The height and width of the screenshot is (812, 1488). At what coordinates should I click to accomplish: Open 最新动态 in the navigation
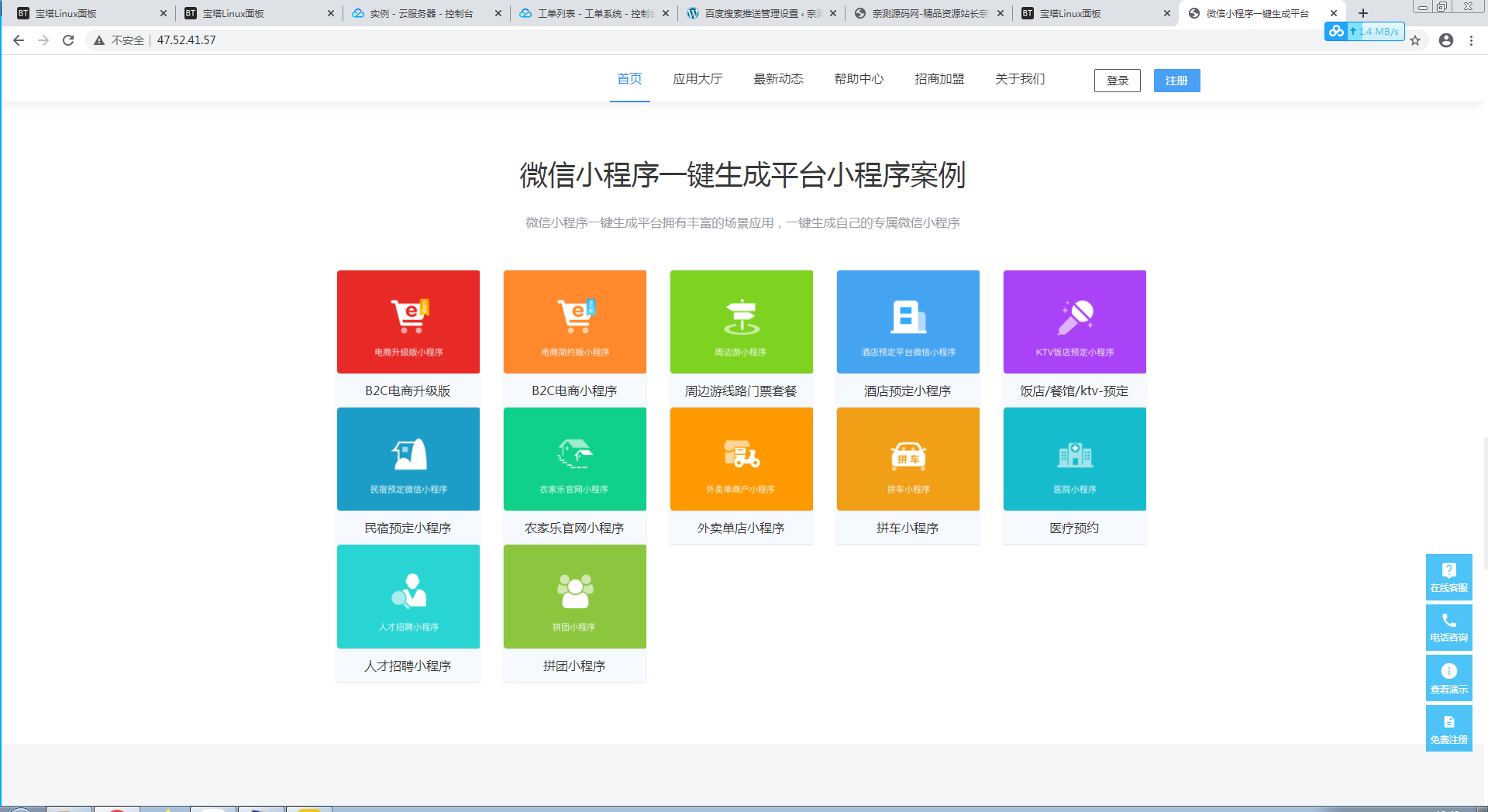click(778, 78)
